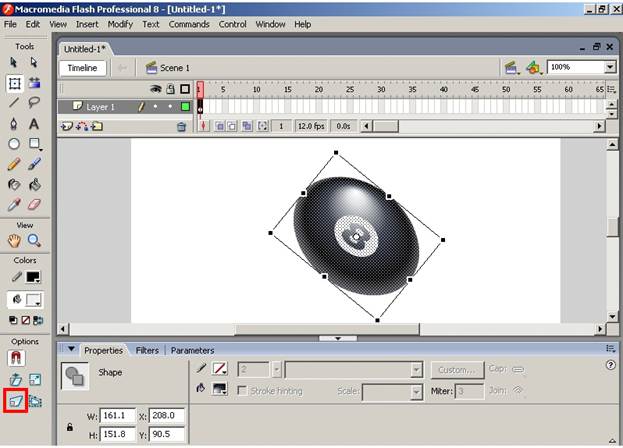
Task: Click the Rotate and Skew option
Action: click(15, 380)
